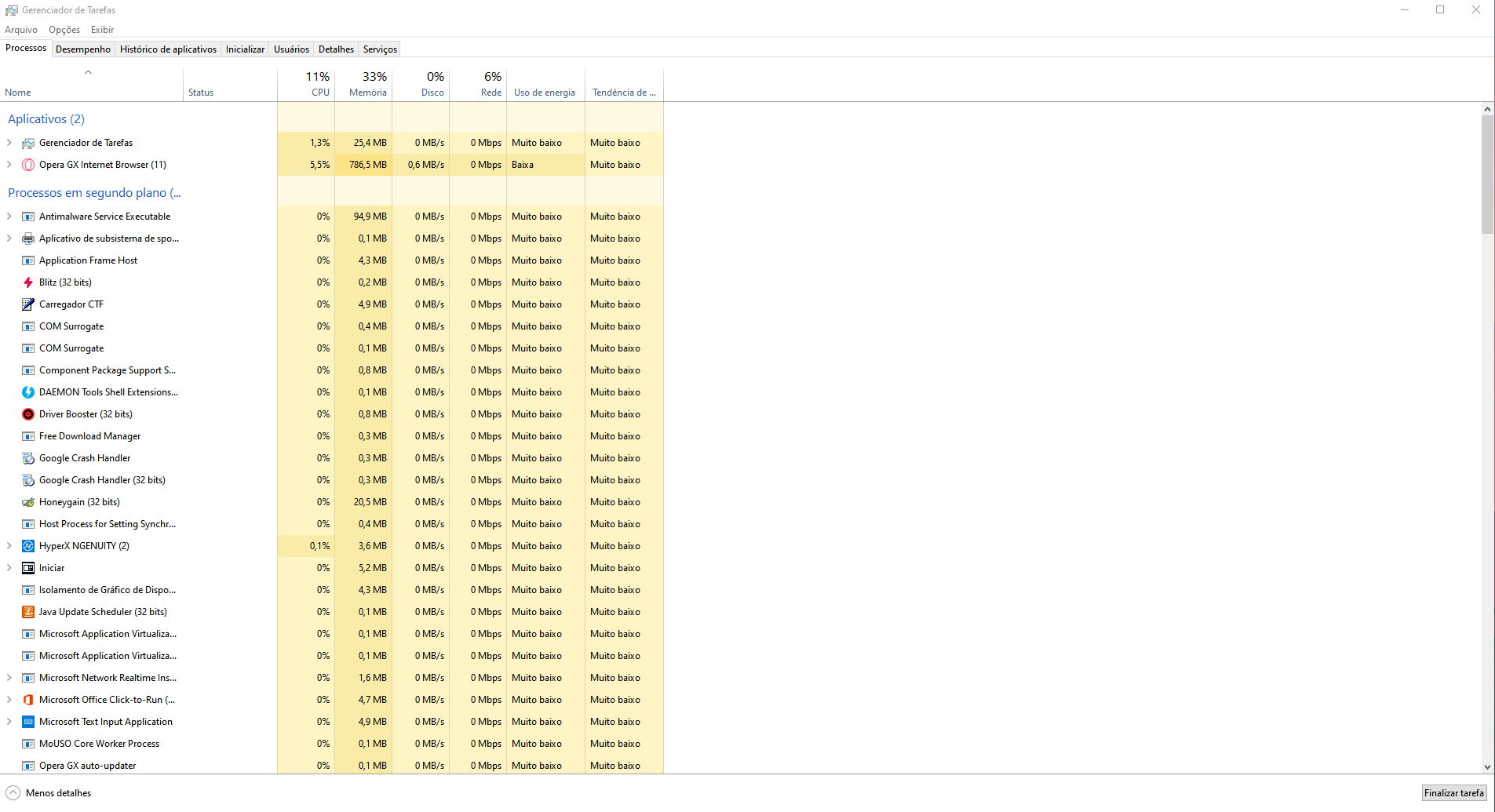The image size is (1495, 812).
Task: Expand Aplicativo de subsistema de spooler row
Action: pyautogui.click(x=9, y=239)
